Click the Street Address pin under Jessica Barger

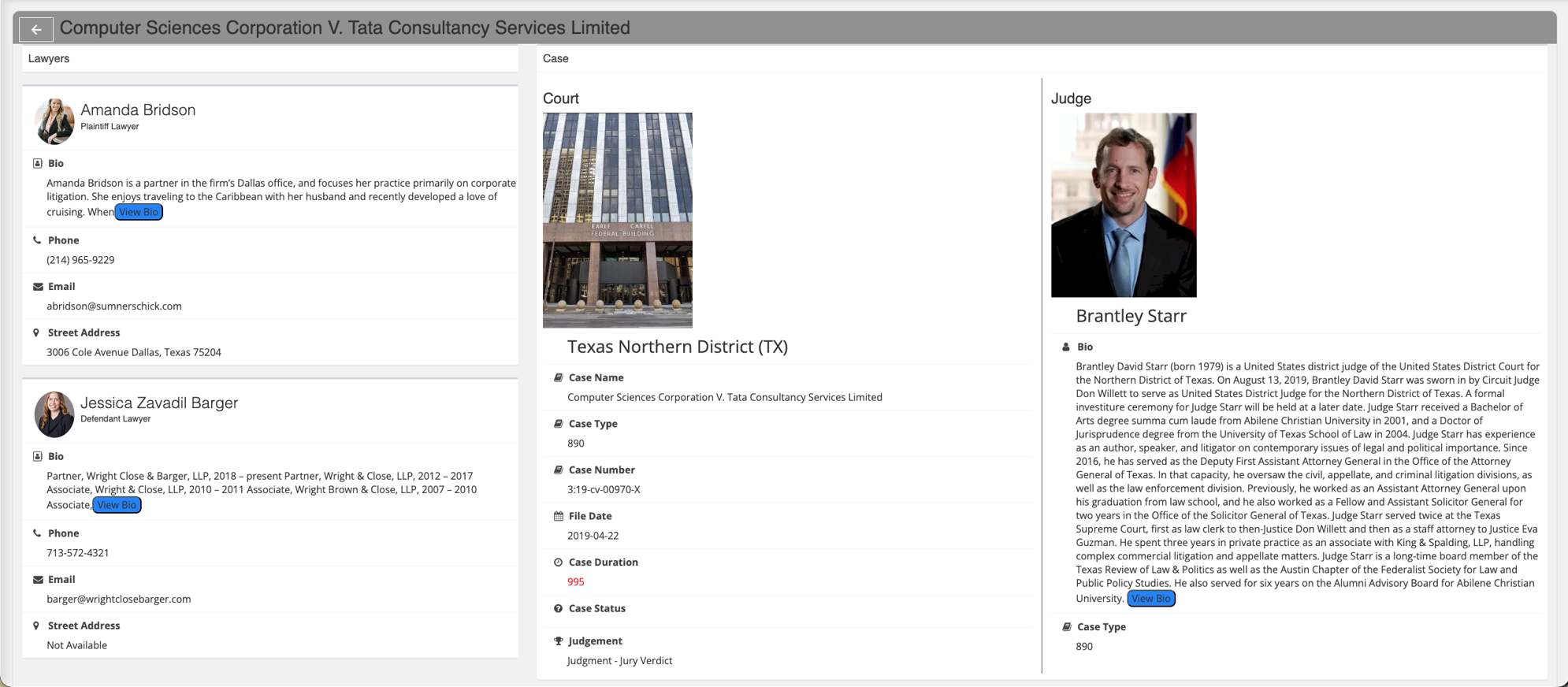tap(36, 626)
